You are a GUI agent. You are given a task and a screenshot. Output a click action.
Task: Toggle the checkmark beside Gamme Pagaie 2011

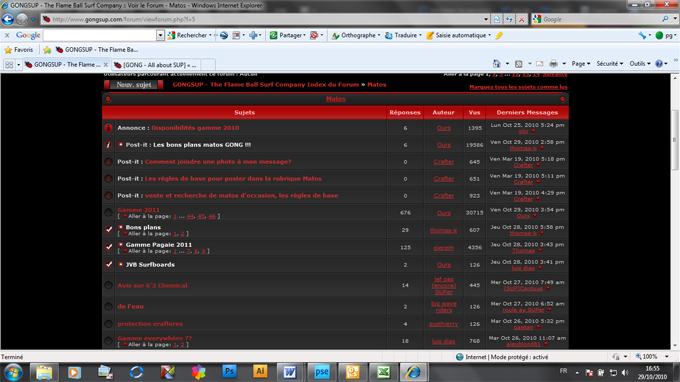coord(108,247)
